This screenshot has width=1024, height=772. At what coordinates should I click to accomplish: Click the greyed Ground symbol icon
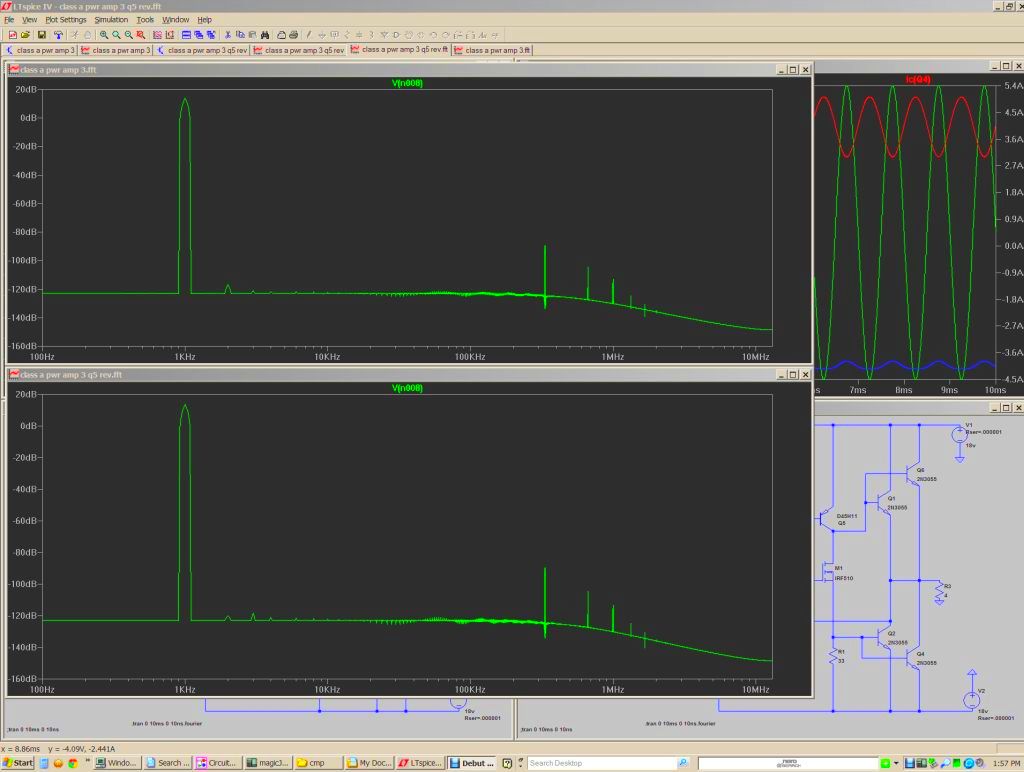(322, 35)
